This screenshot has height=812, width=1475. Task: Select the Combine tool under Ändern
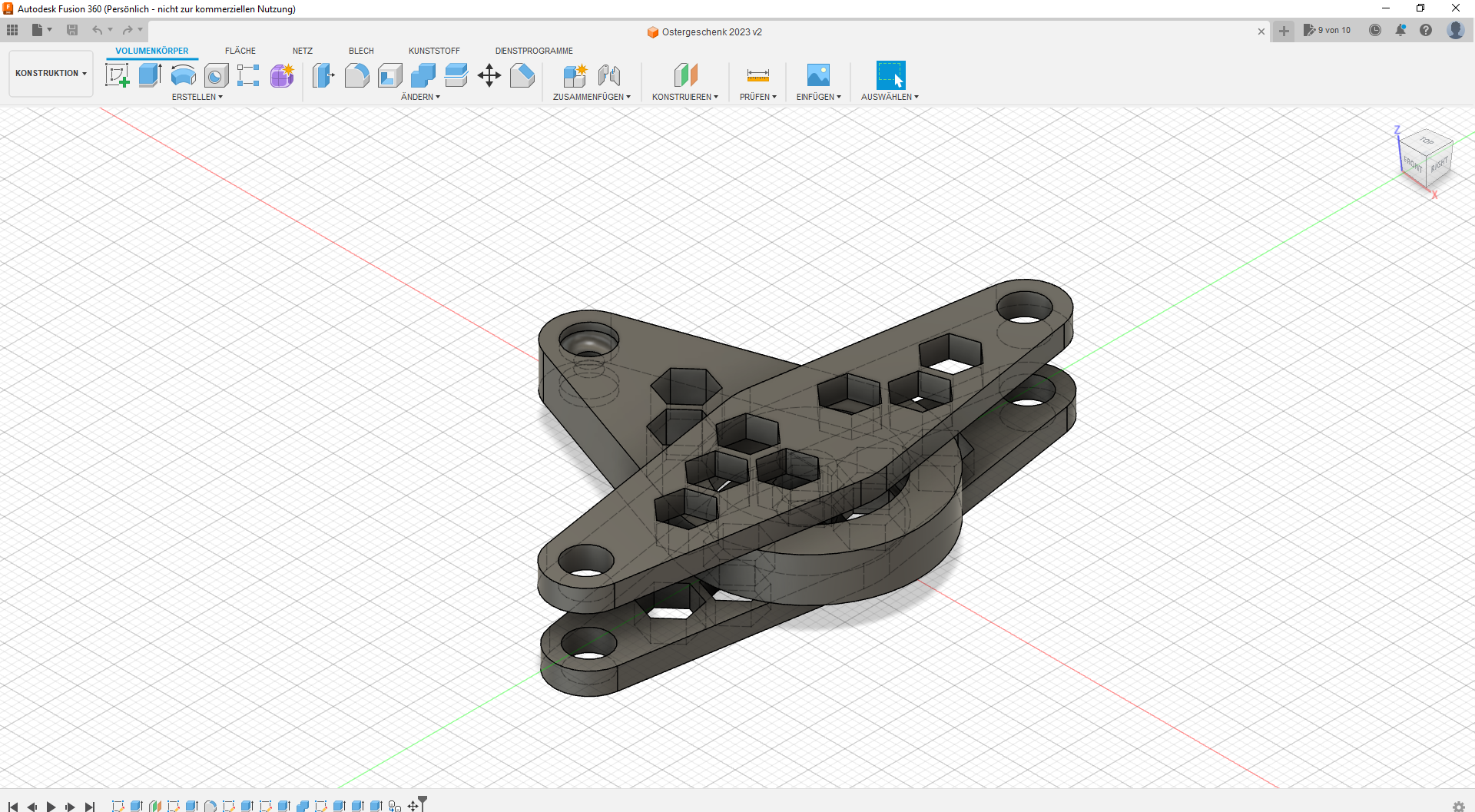click(x=423, y=75)
